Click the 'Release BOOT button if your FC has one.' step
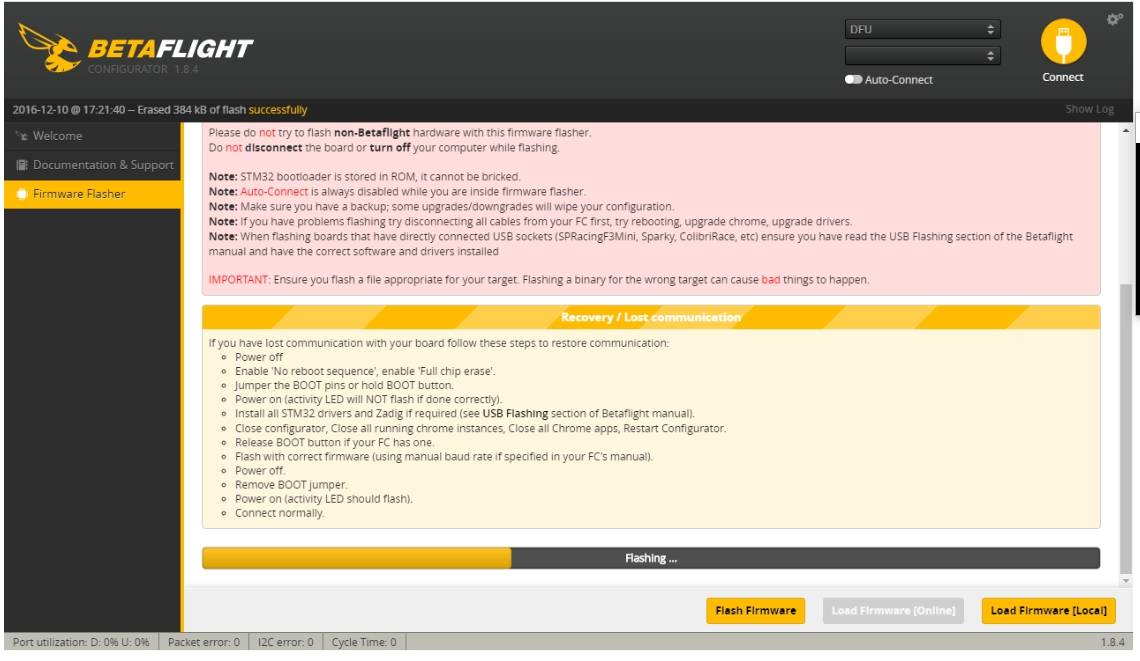 pos(334,442)
